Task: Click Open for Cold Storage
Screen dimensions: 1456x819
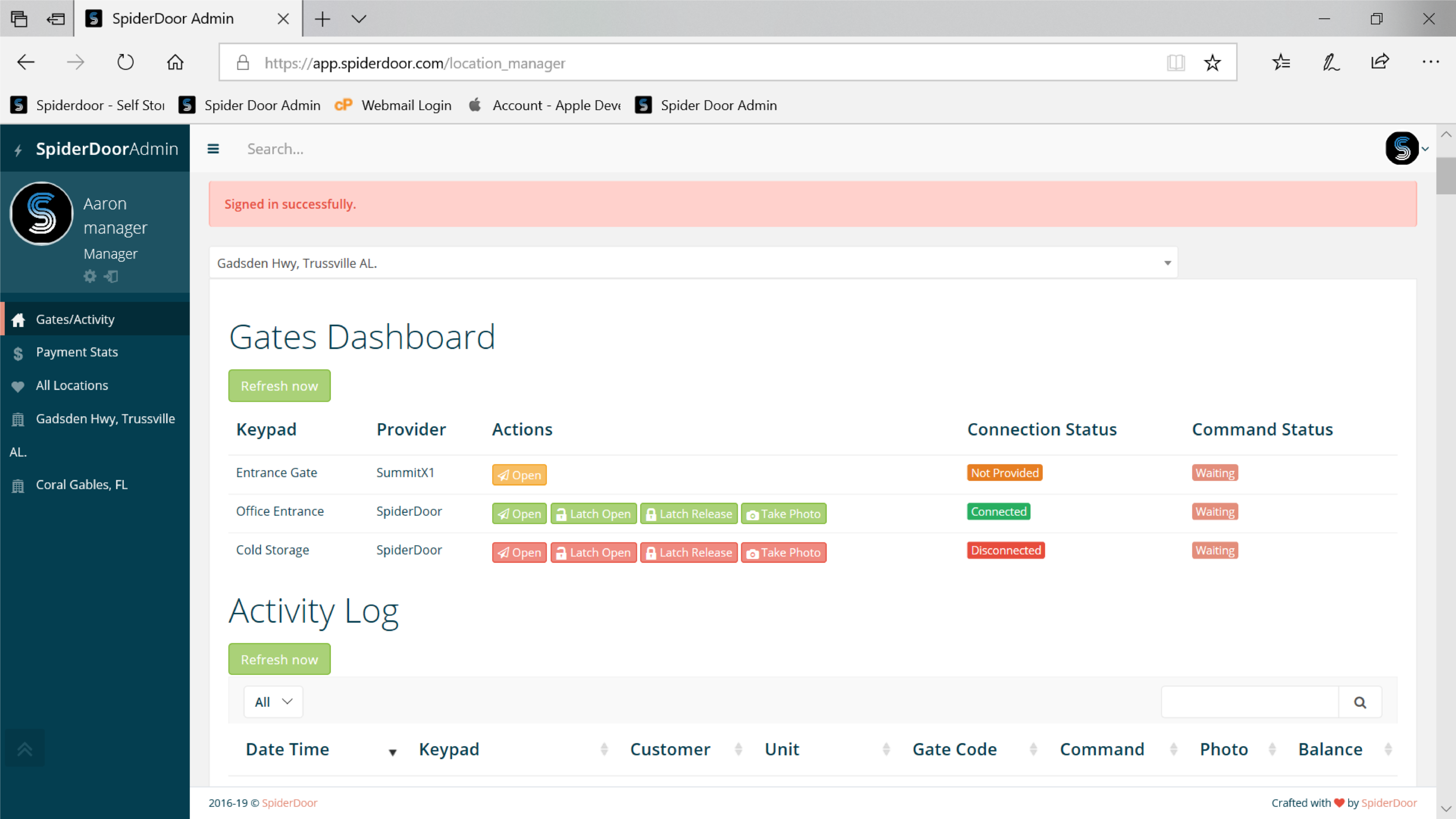Action: tap(519, 552)
